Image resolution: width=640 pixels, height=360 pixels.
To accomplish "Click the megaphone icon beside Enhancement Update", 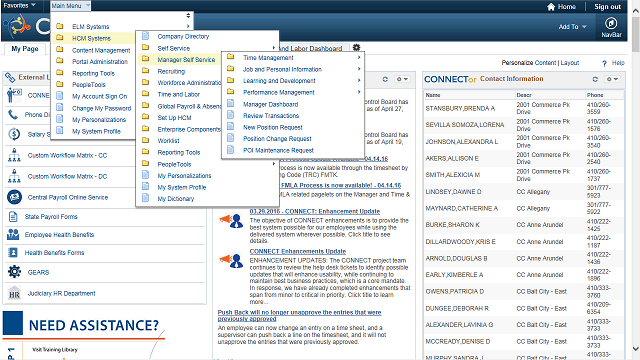I will pos(231,220).
